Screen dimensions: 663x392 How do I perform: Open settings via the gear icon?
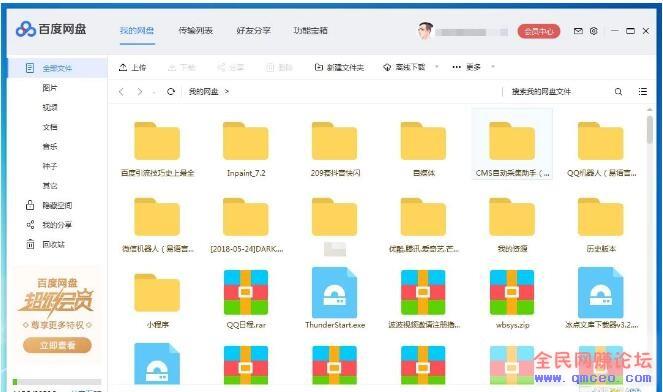tap(594, 31)
